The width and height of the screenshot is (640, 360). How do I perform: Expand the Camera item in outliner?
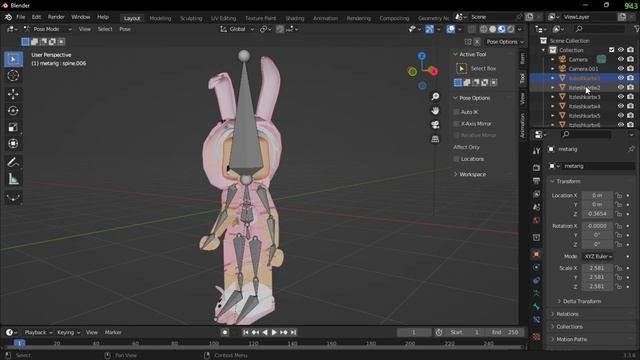pos(553,59)
